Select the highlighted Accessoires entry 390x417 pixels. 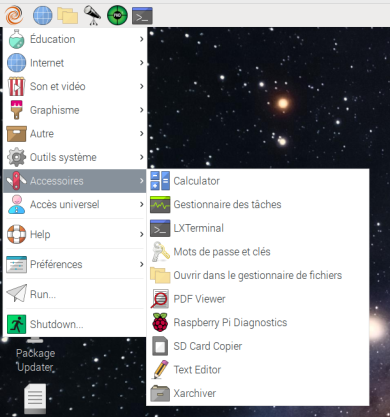pyautogui.click(x=75, y=181)
